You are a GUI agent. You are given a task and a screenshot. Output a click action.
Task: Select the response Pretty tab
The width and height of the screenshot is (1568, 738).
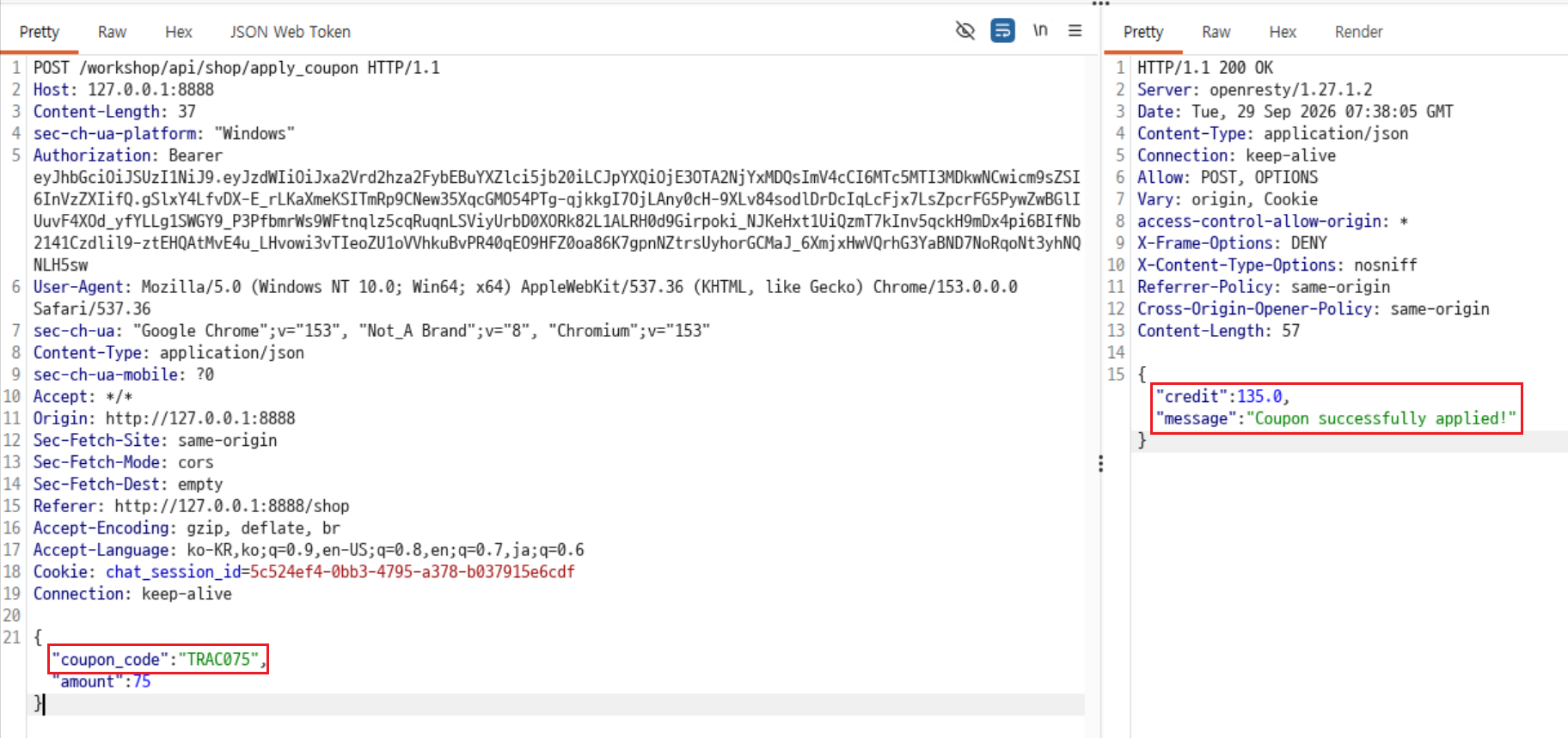coord(1143,32)
